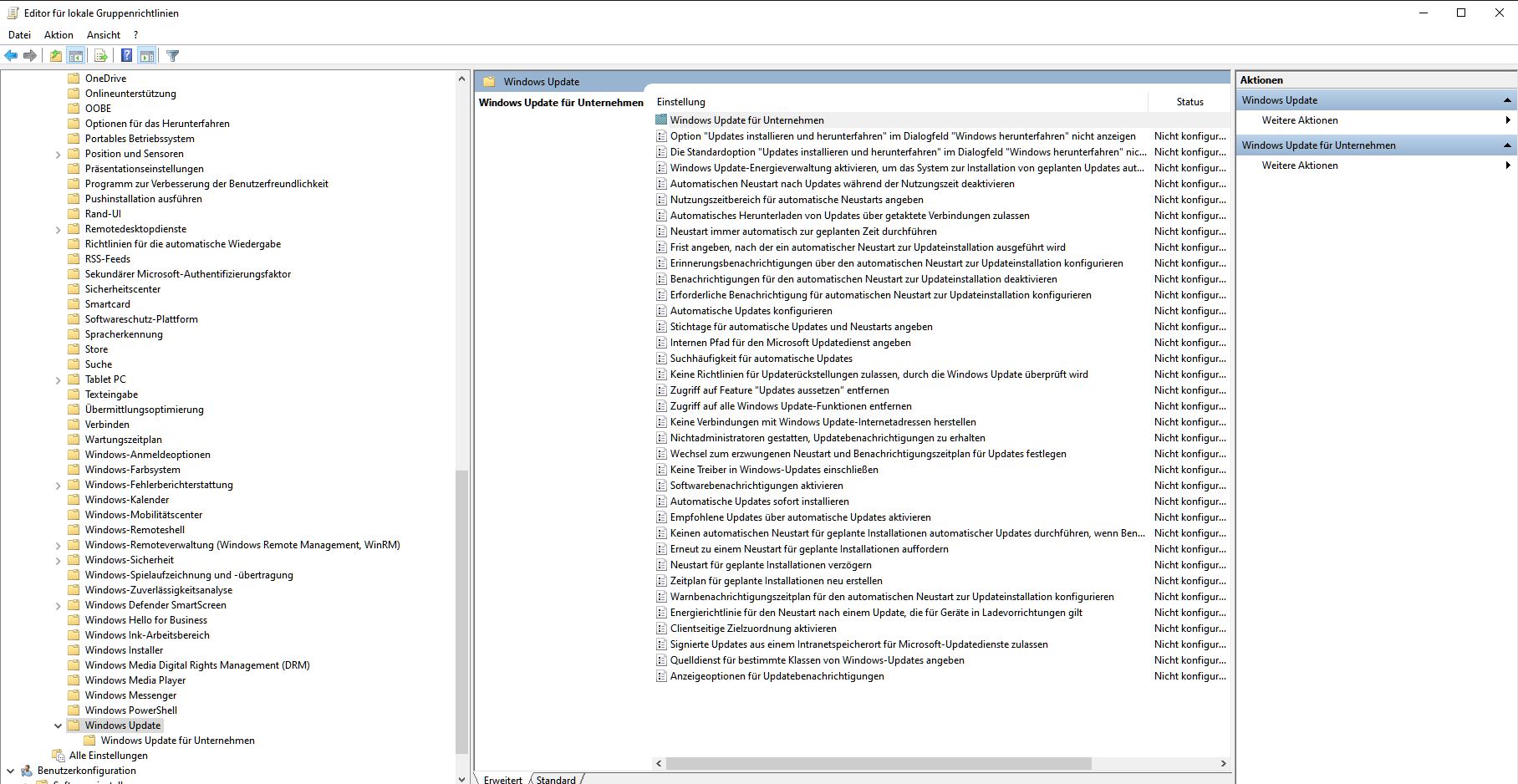Click the Windows PowerShell folder icon
The image size is (1518, 784).
[x=74, y=710]
